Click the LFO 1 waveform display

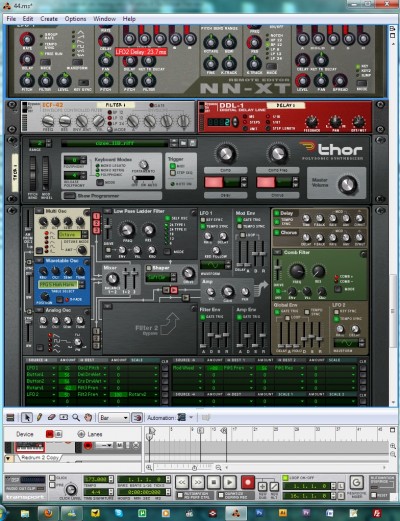click(213, 265)
